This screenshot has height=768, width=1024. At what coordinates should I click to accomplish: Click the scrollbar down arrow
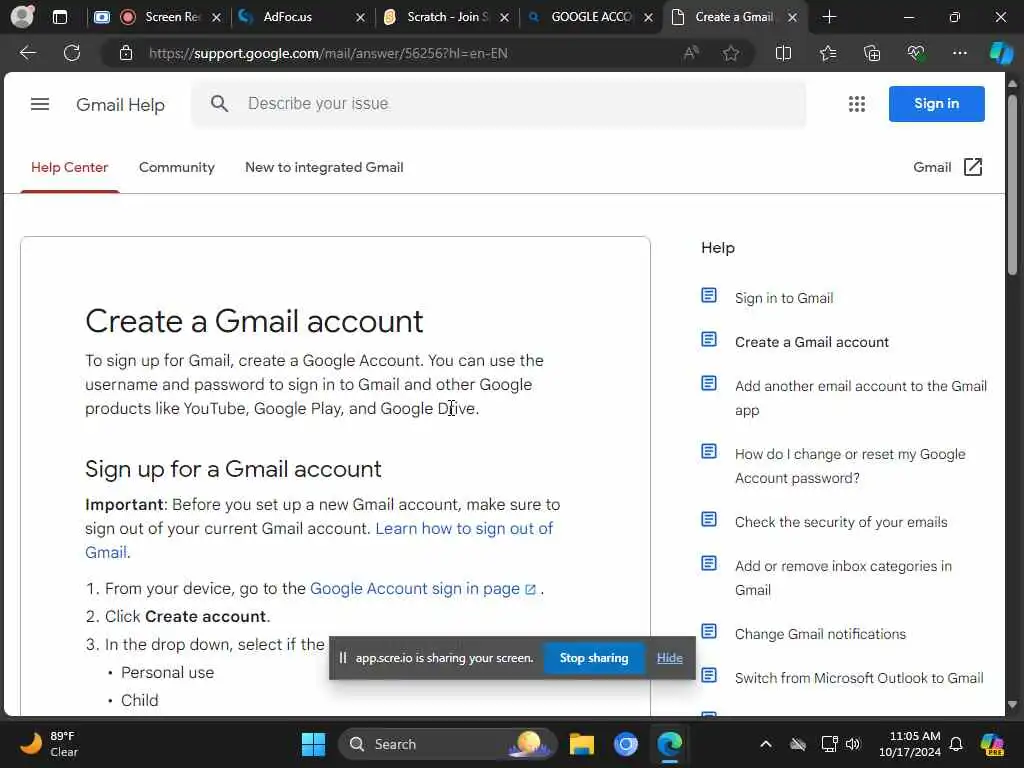pos(1012,705)
